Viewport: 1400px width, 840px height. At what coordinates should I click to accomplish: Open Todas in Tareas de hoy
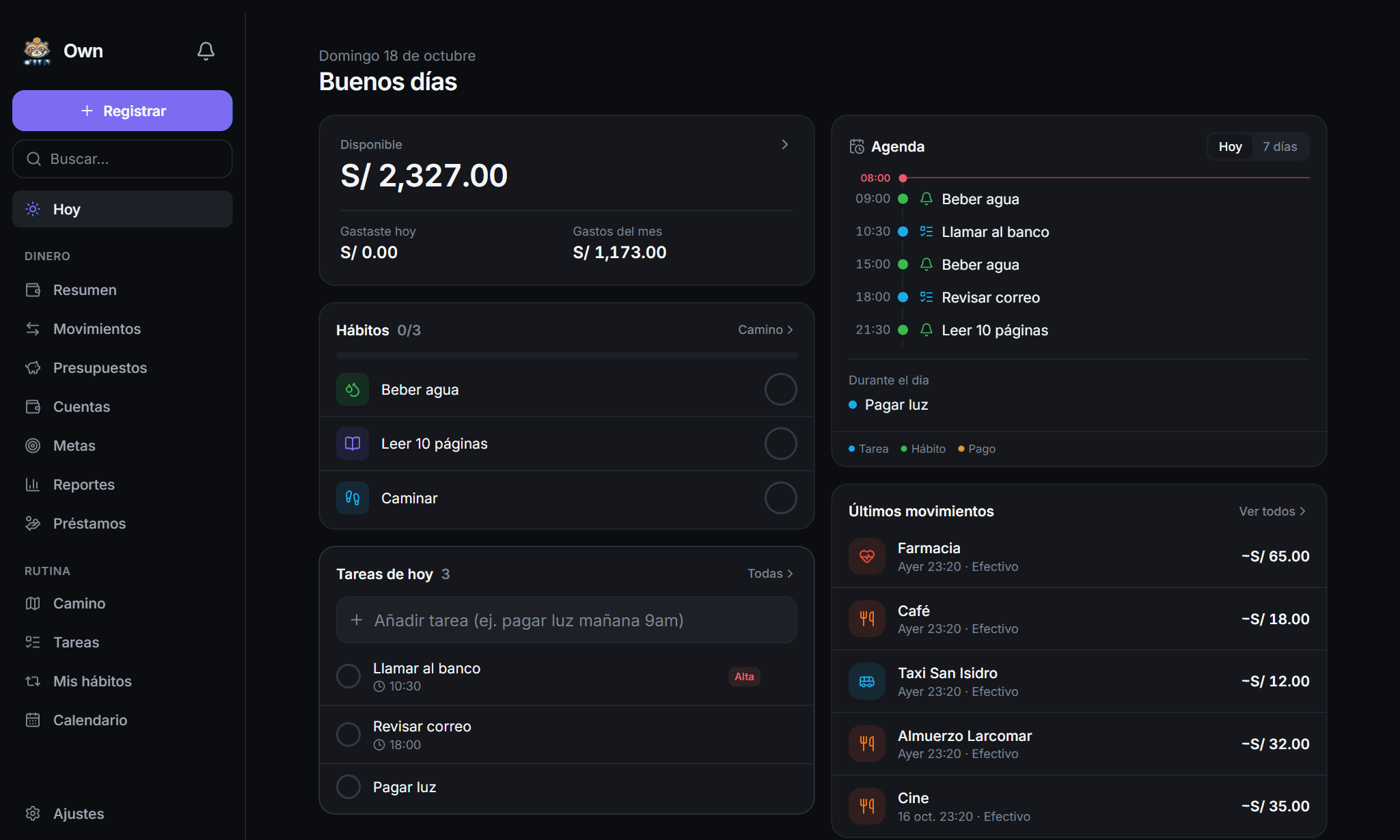point(771,574)
